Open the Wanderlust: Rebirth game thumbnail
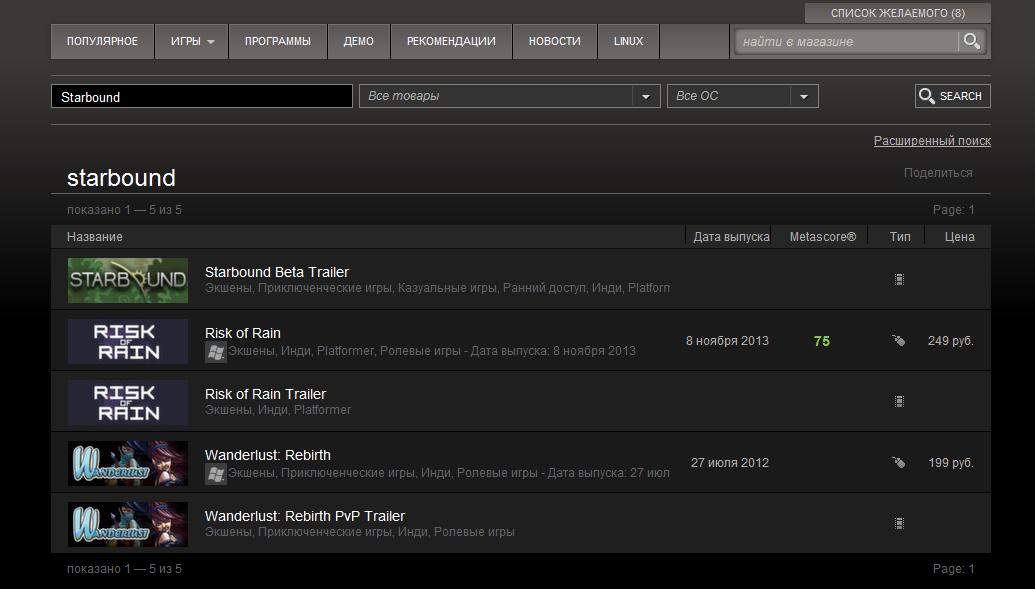The width and height of the screenshot is (1035, 589). 128,464
